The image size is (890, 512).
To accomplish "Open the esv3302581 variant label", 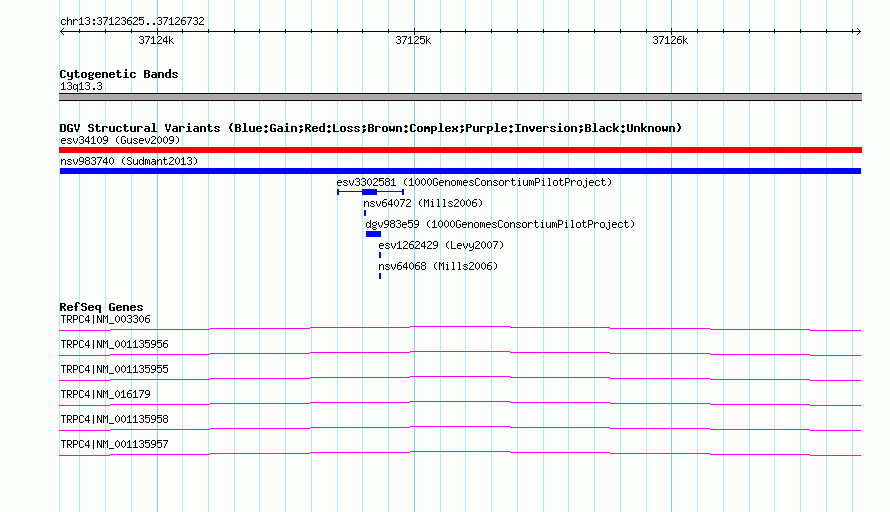I will [474, 182].
